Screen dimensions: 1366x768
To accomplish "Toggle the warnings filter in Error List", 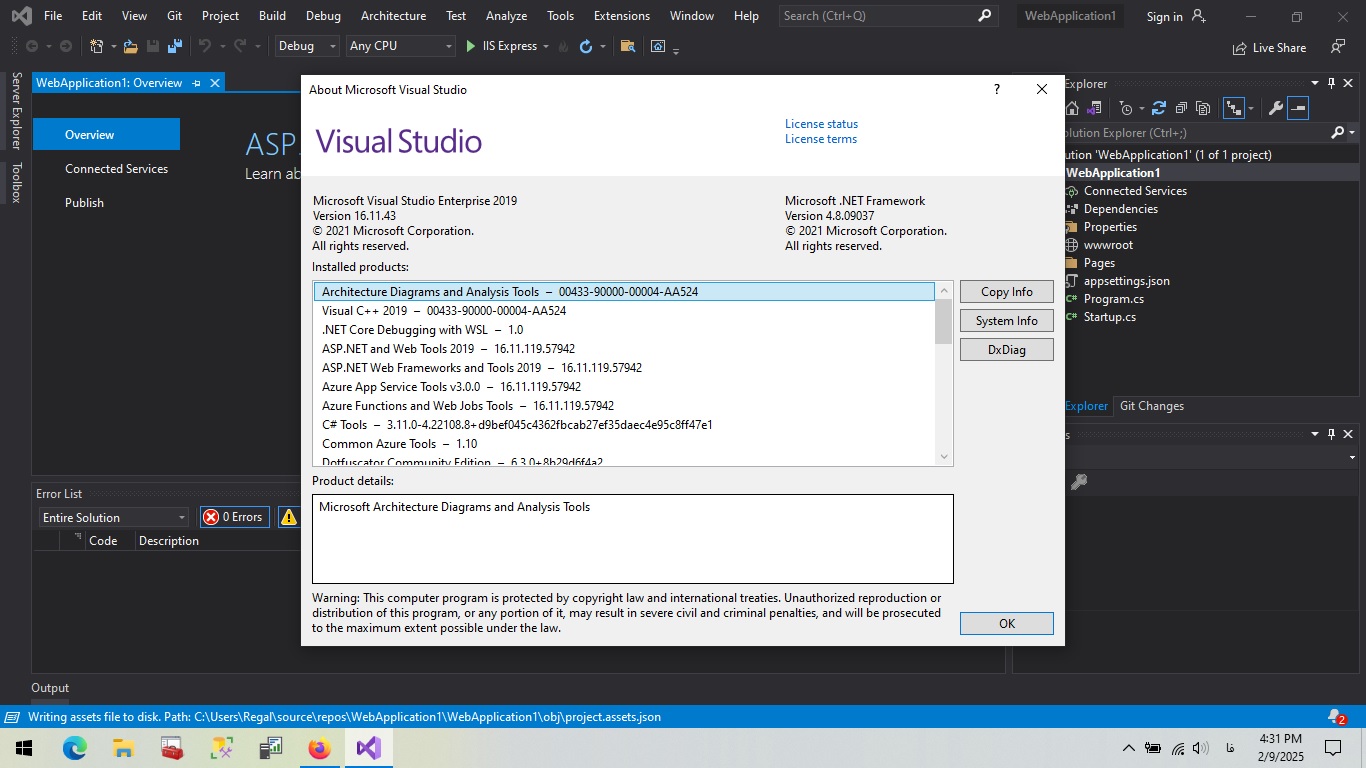I will point(289,517).
